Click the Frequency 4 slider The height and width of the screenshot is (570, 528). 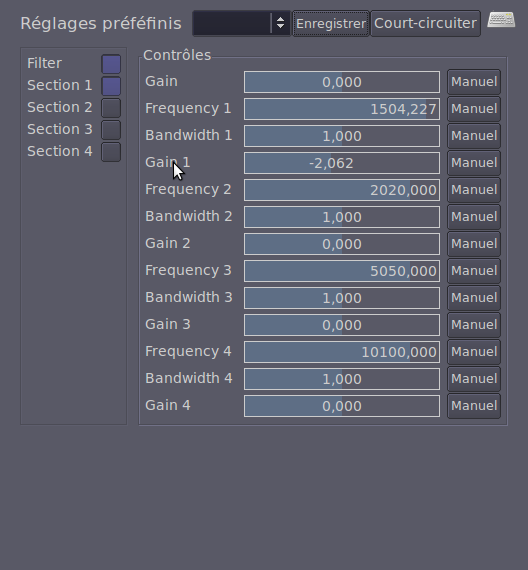342,352
